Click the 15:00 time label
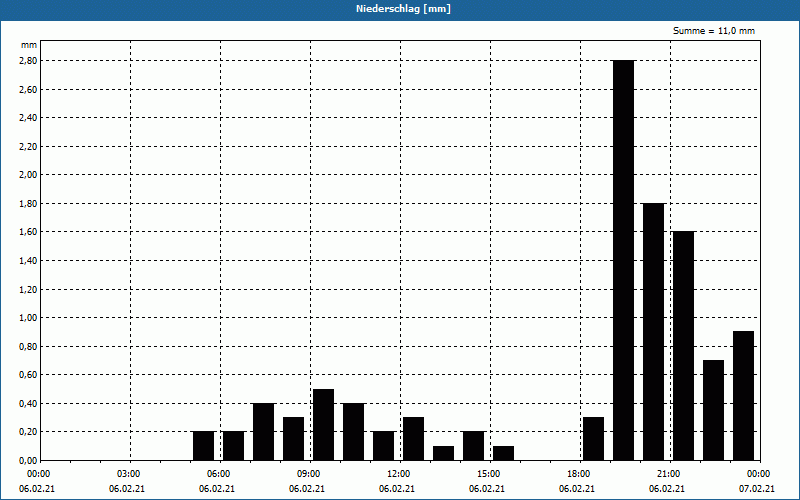The width and height of the screenshot is (800, 500). [489, 474]
